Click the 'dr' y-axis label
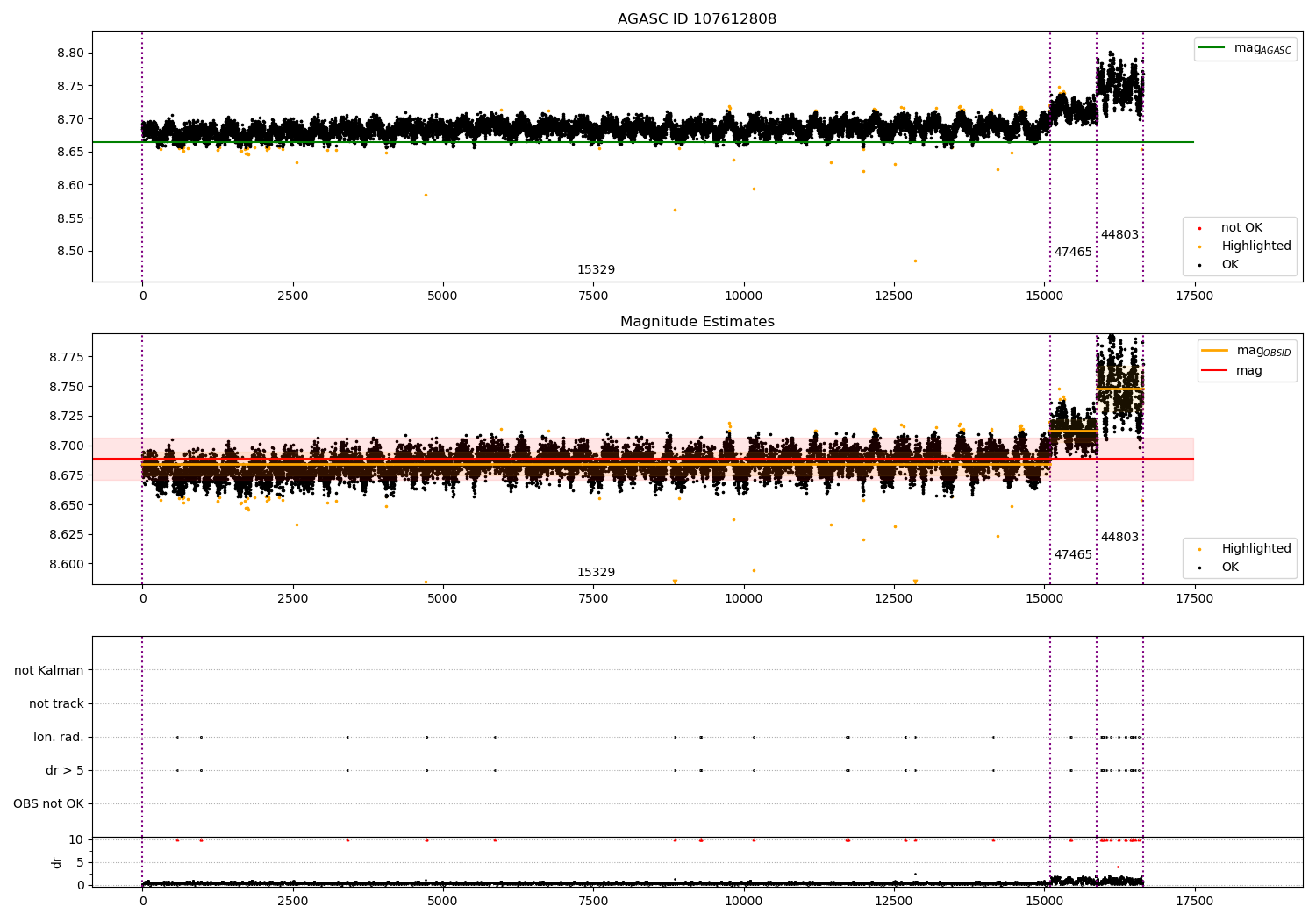The width and height of the screenshot is (1316, 921). [x=57, y=862]
